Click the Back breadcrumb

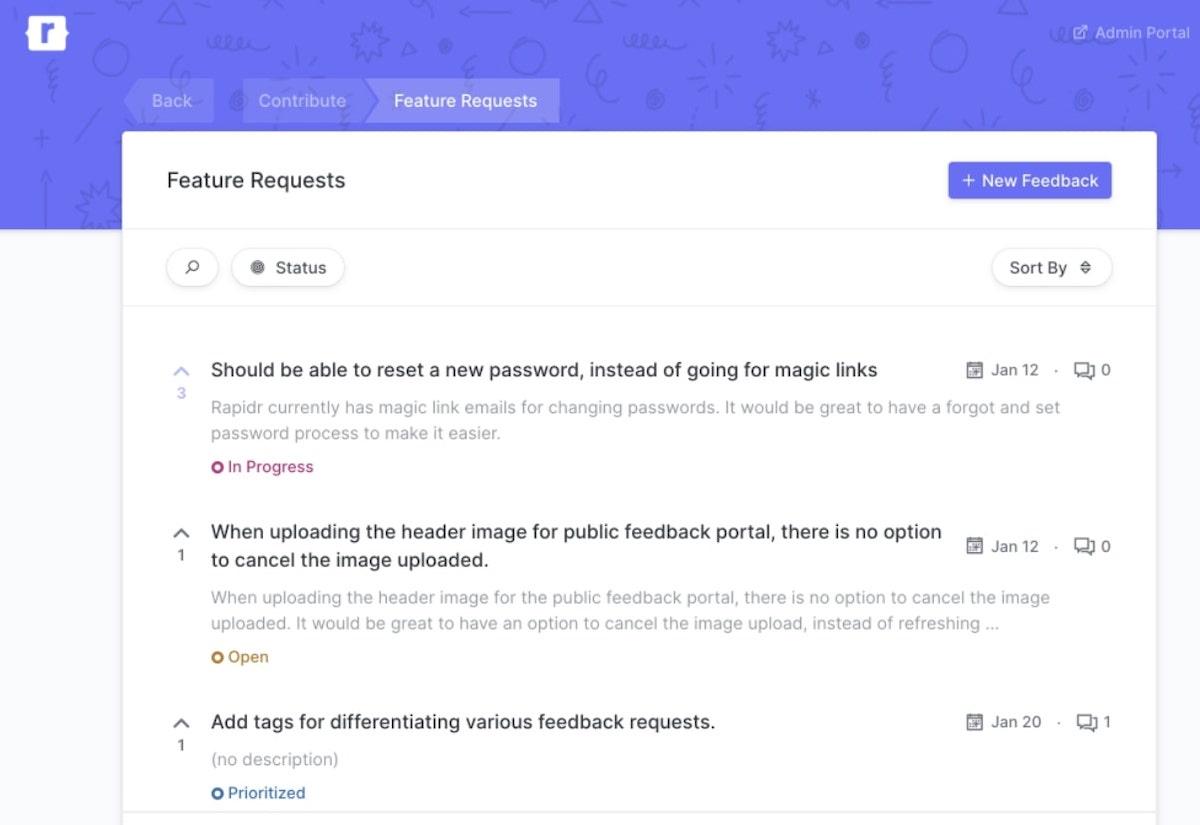[171, 101]
